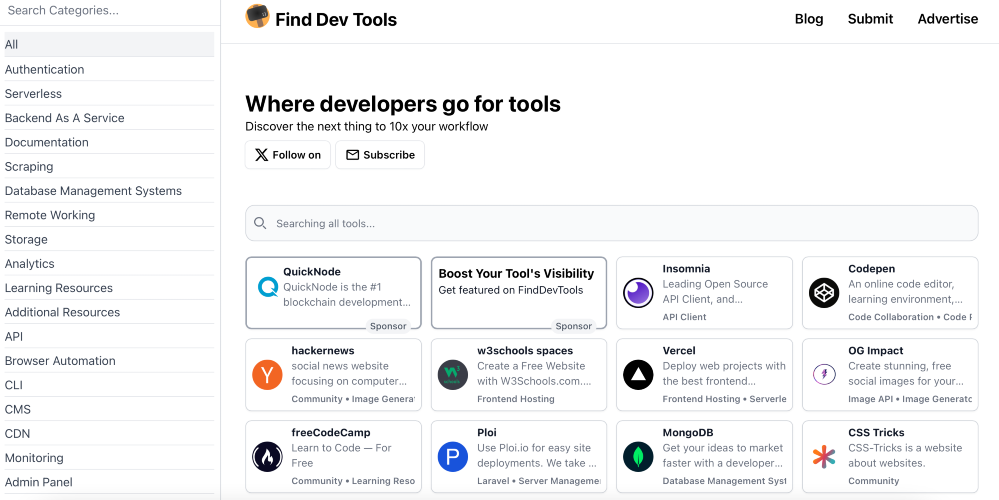This screenshot has width=999, height=500.
Task: Click the MongoDB leaf icon
Action: [638, 457]
